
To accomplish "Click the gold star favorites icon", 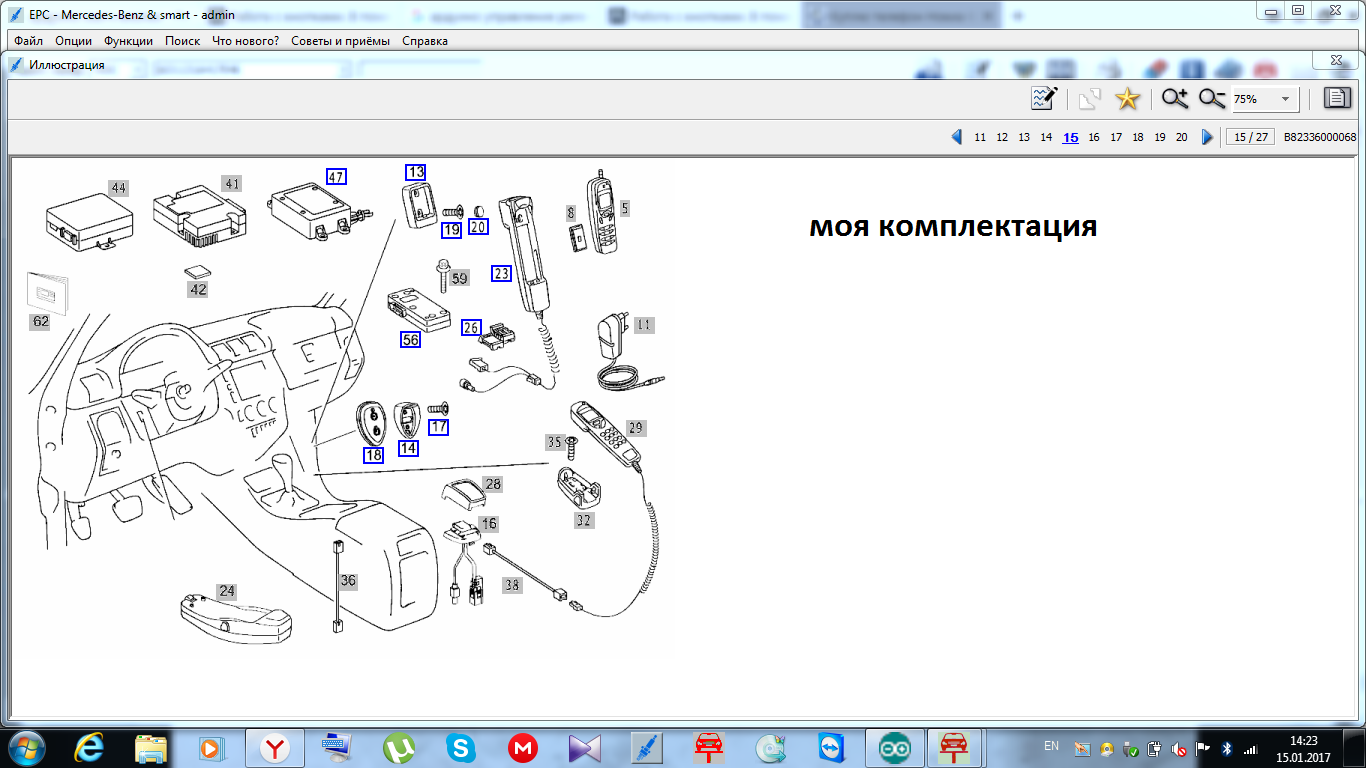I will point(1127,98).
